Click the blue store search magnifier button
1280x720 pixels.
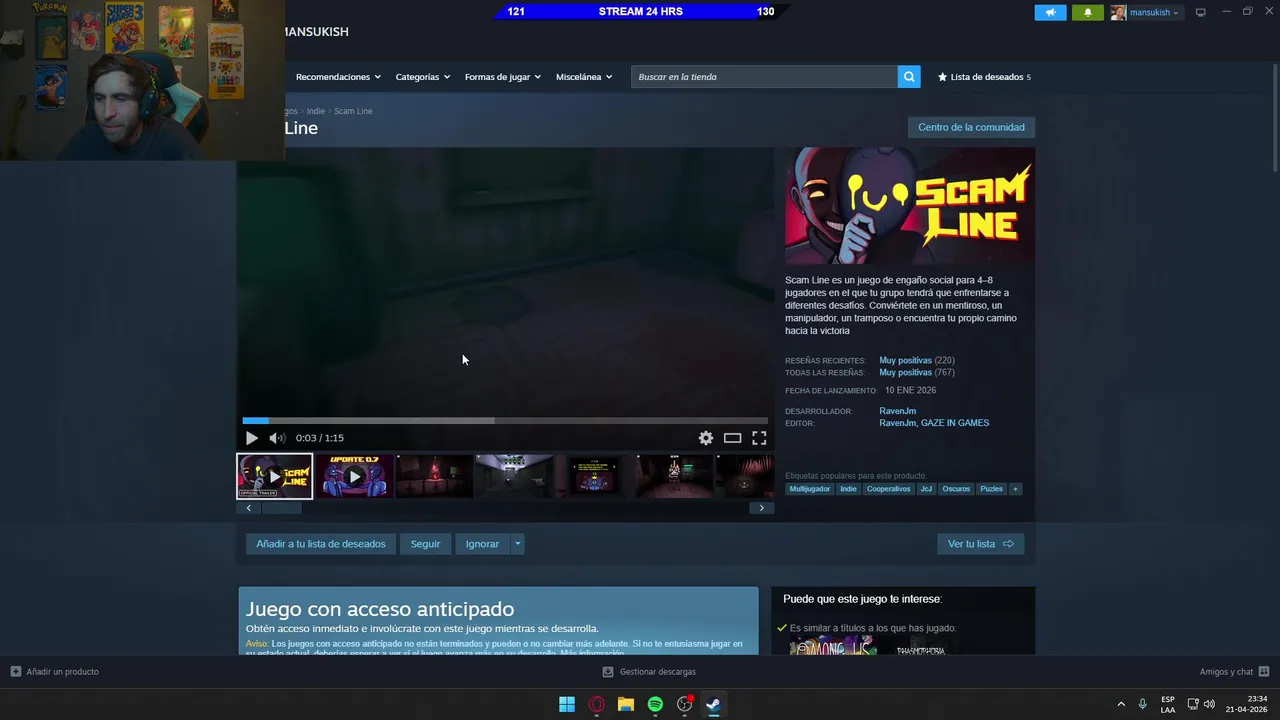[909, 77]
